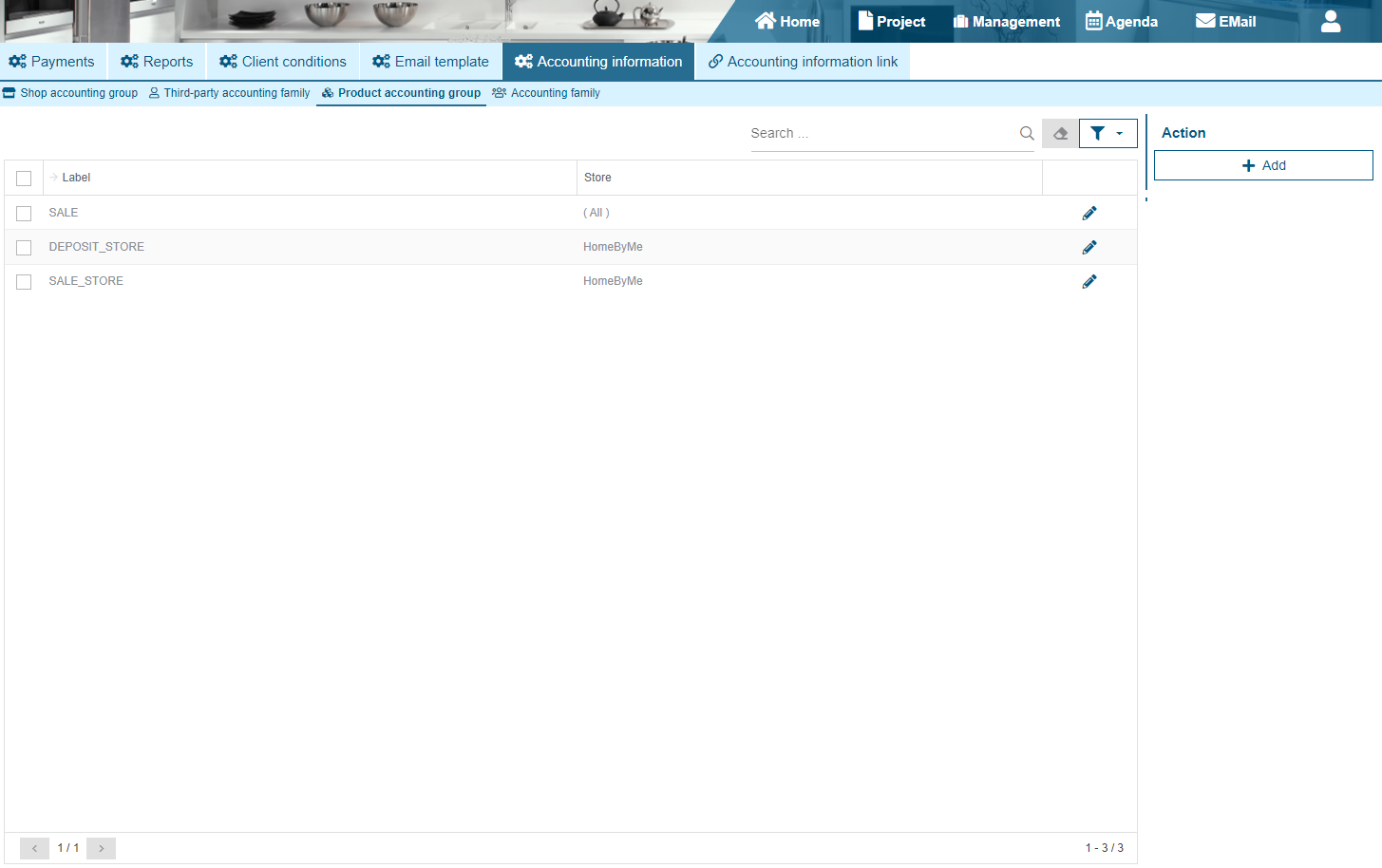The height and width of the screenshot is (868, 1382).
Task: Clear filters with the eraser icon
Action: point(1060,134)
